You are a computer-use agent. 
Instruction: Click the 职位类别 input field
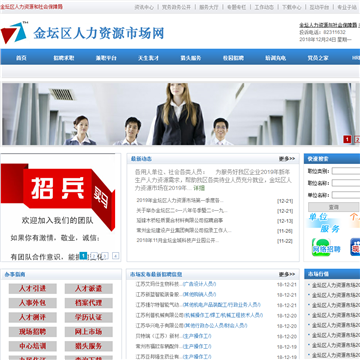pos(346,171)
